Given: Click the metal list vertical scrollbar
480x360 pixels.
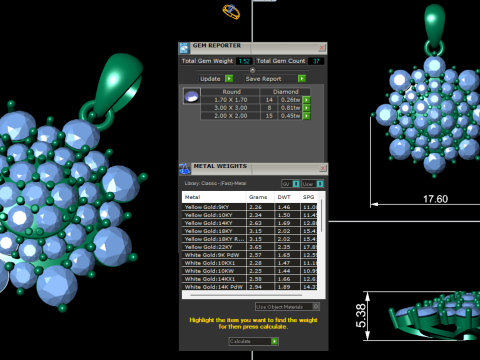Looking at the screenshot, I should tap(321, 215).
